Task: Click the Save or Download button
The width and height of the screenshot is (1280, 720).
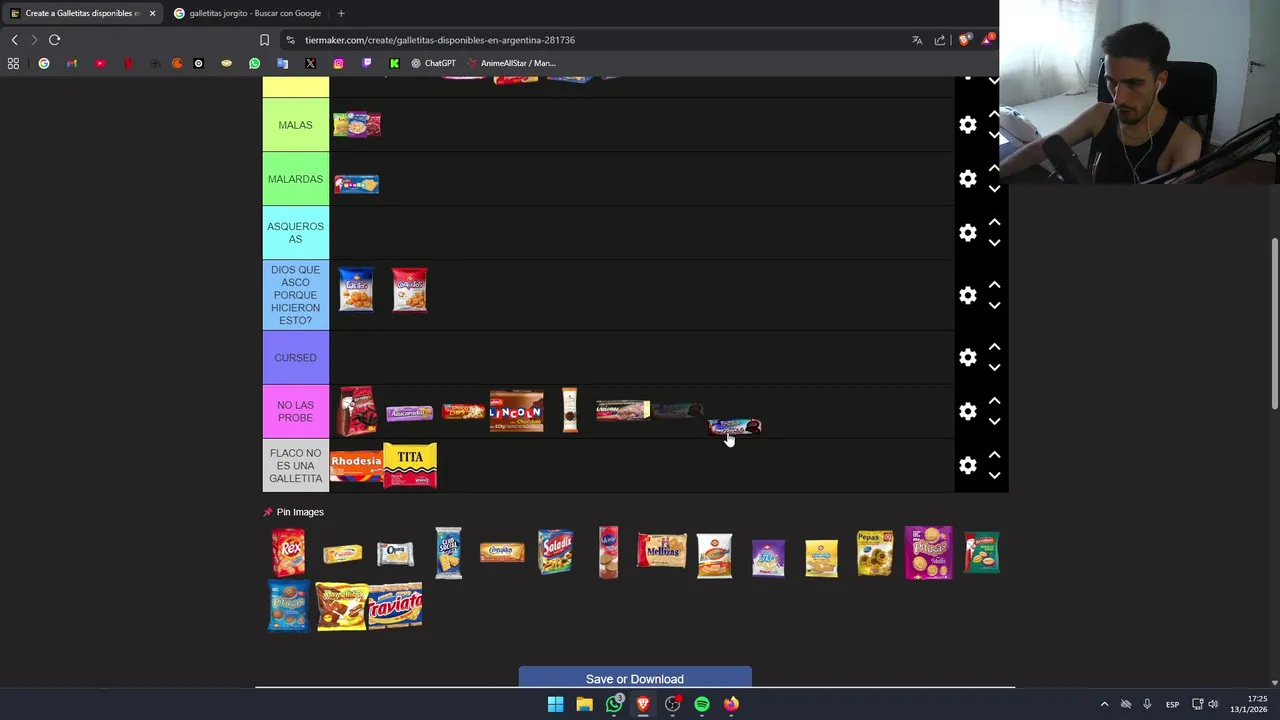Action: click(x=635, y=678)
